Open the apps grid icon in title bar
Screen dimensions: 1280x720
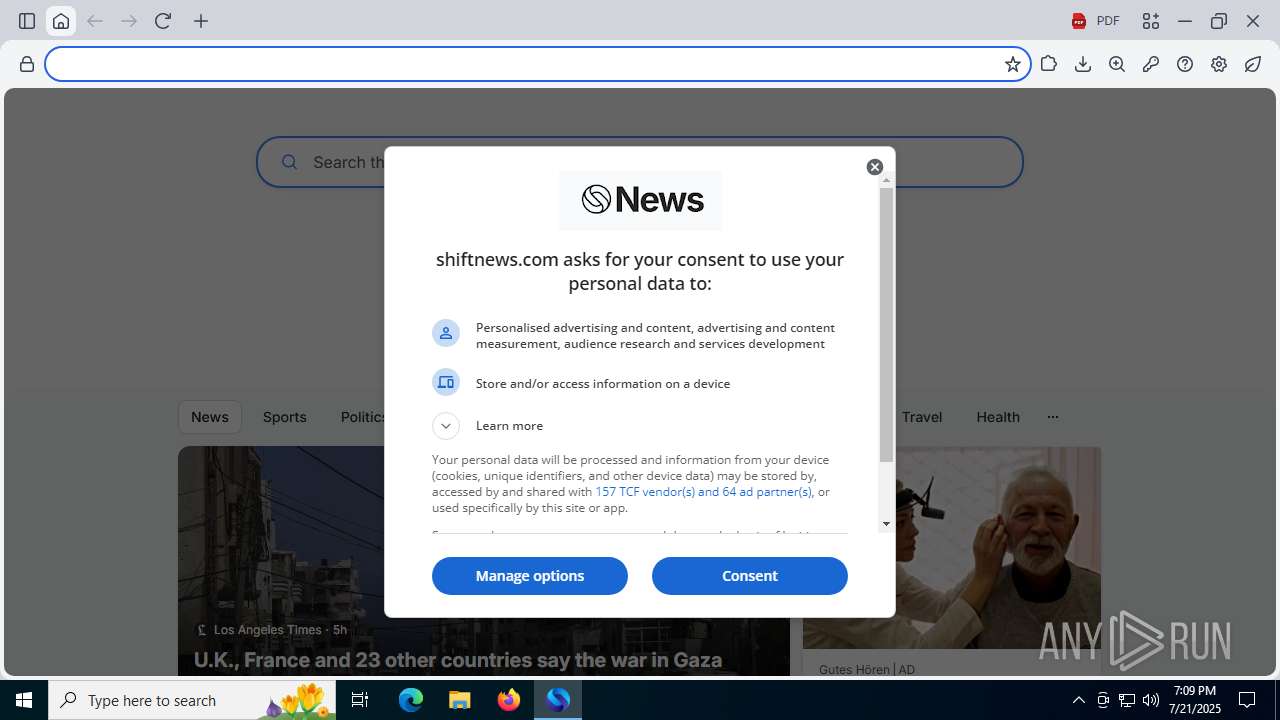(x=1151, y=21)
